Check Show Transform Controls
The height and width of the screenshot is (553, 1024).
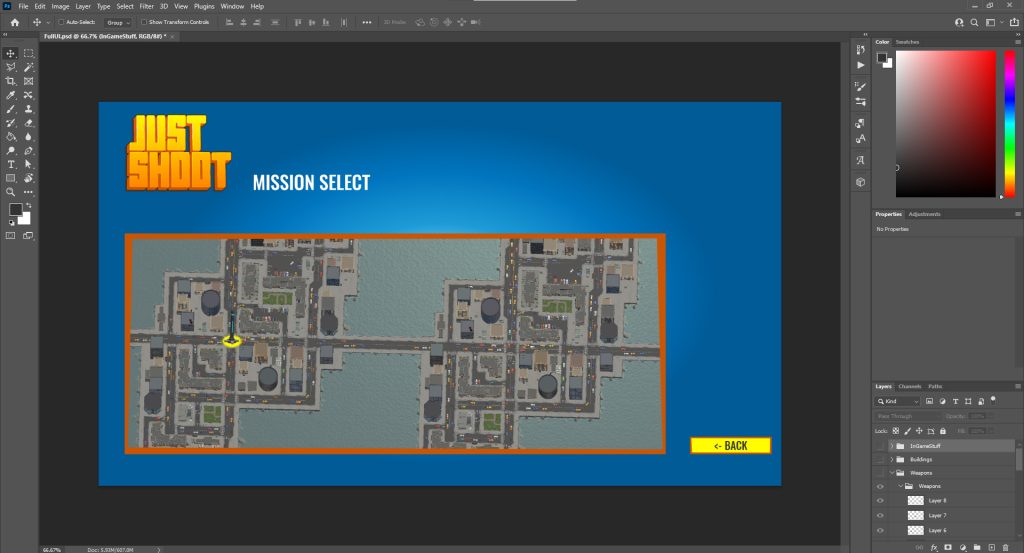(143, 21)
